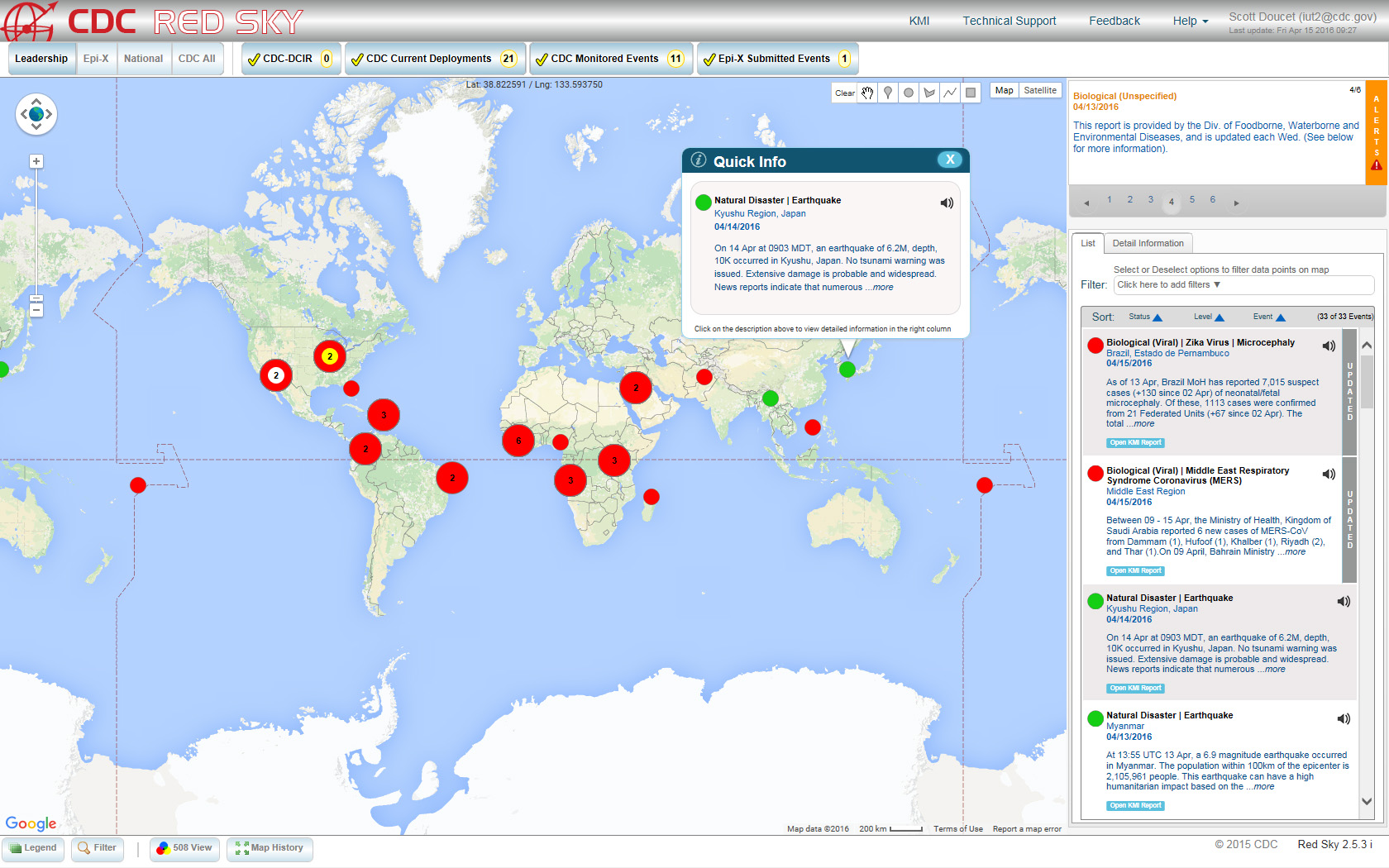Select the hand pan tool
The width and height of the screenshot is (1389, 868).
point(867,93)
